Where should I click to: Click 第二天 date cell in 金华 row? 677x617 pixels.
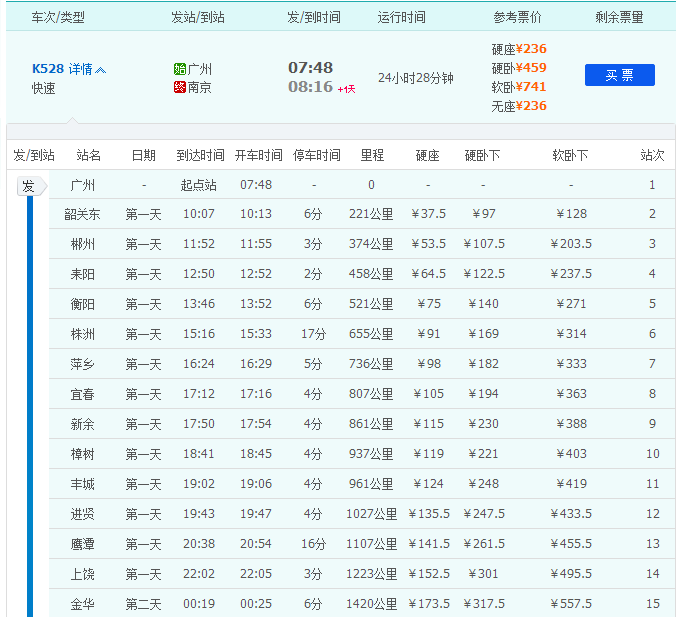(x=143, y=604)
